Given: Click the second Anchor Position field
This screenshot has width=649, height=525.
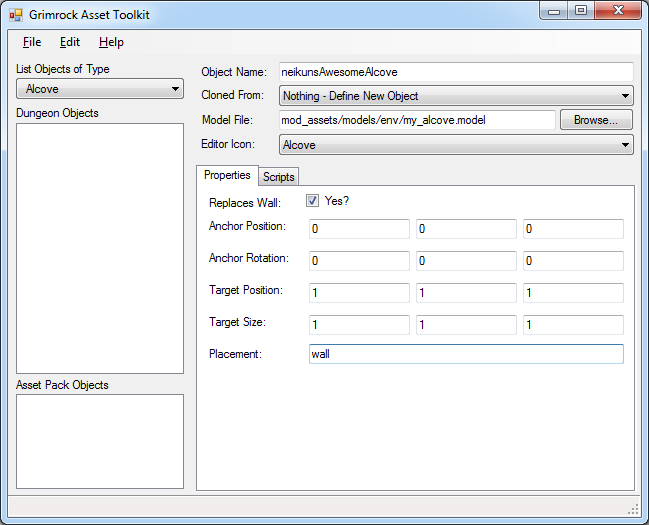Looking at the screenshot, I should 466,229.
